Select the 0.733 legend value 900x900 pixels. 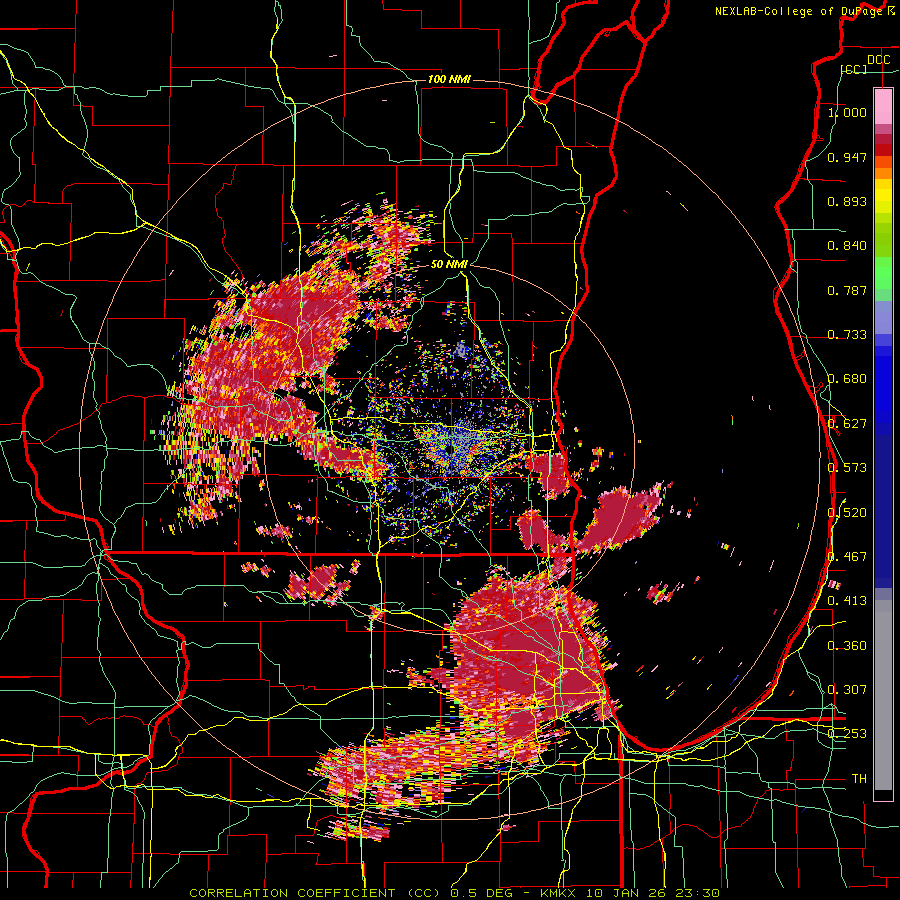click(847, 335)
